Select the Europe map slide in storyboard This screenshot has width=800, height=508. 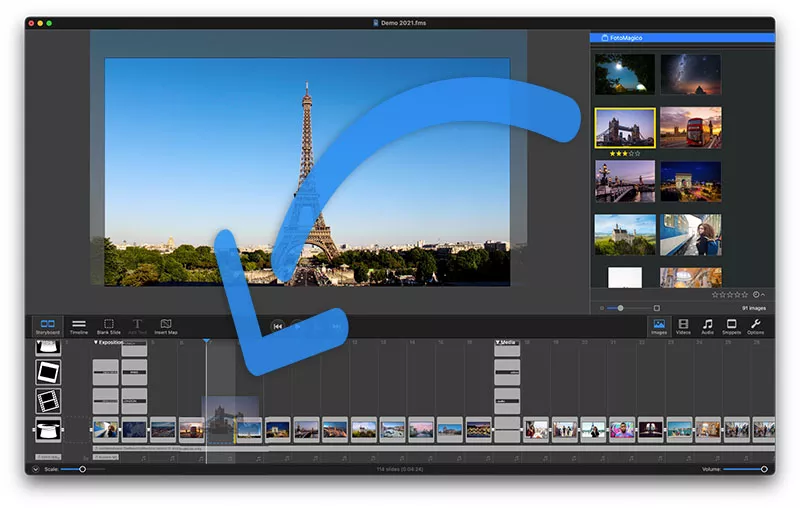click(134, 429)
